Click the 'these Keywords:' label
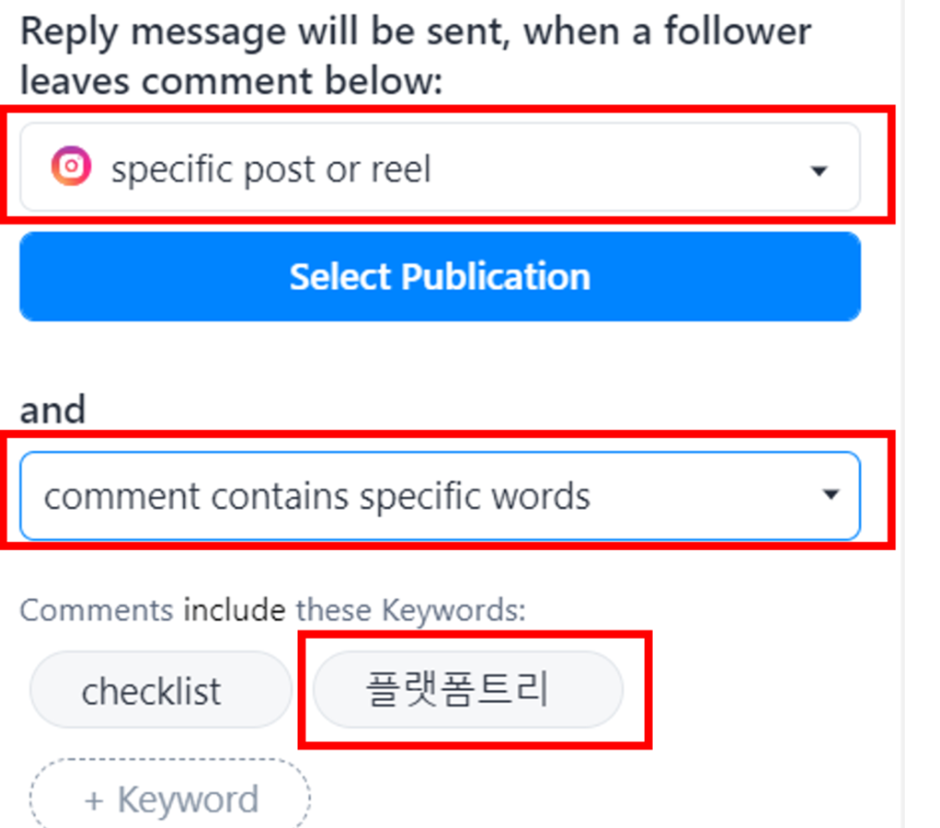940x828 pixels. [411, 610]
